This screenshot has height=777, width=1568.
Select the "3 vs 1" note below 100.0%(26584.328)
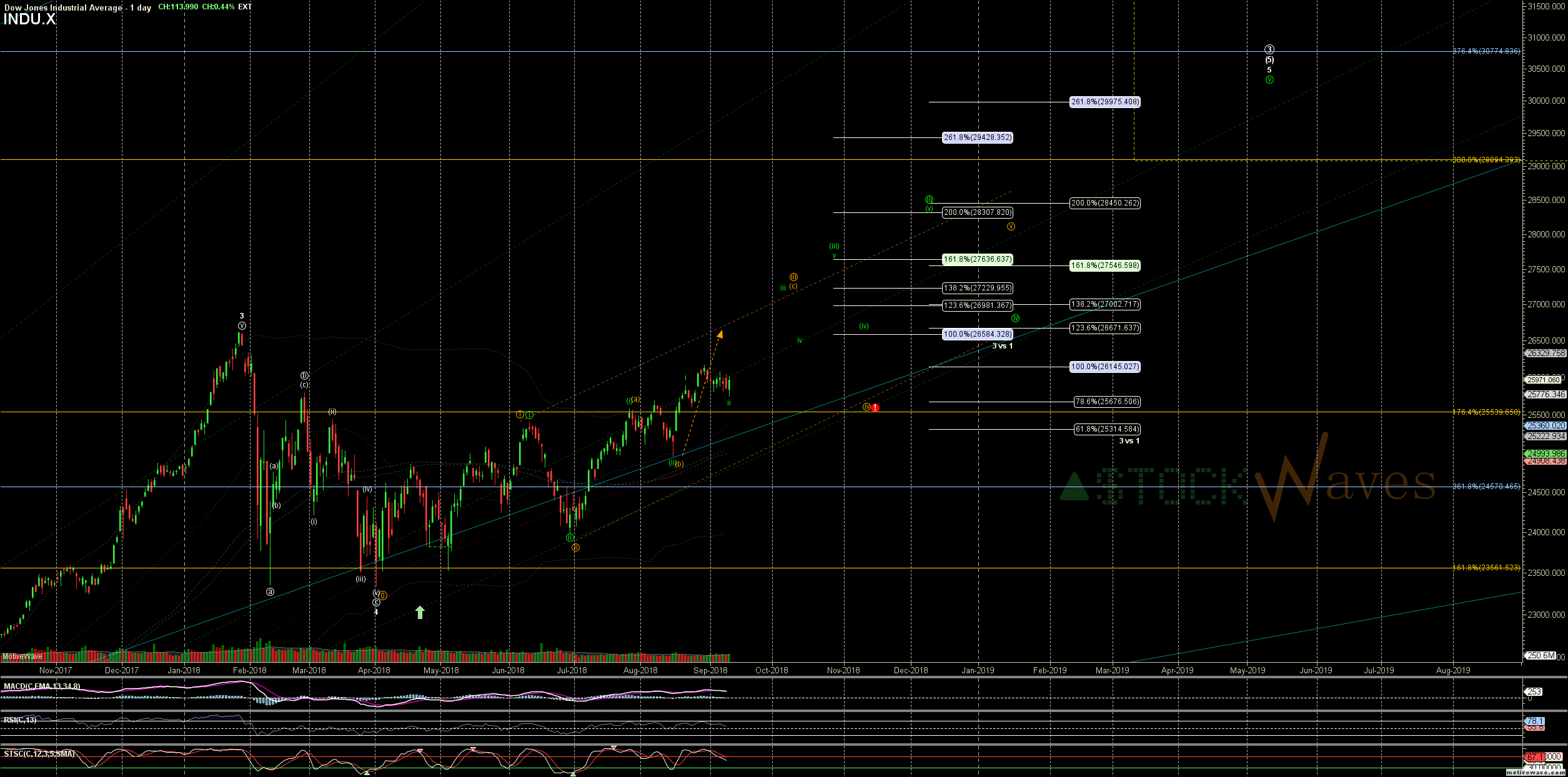pyautogui.click(x=1003, y=346)
